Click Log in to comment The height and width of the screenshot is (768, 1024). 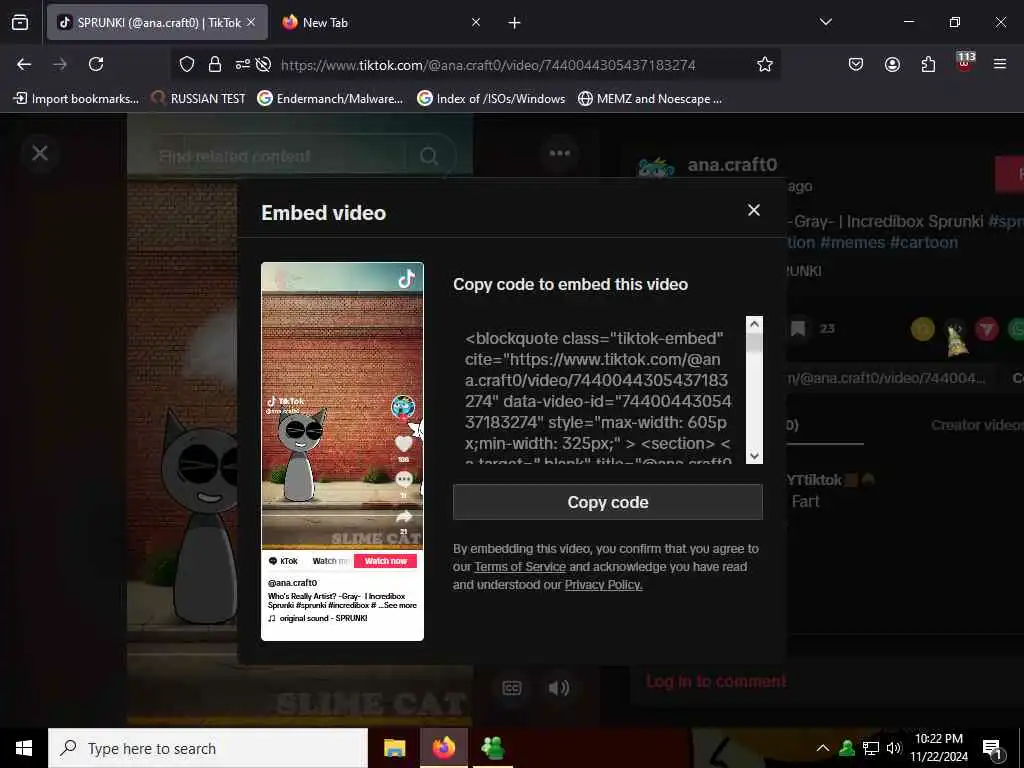click(x=716, y=681)
